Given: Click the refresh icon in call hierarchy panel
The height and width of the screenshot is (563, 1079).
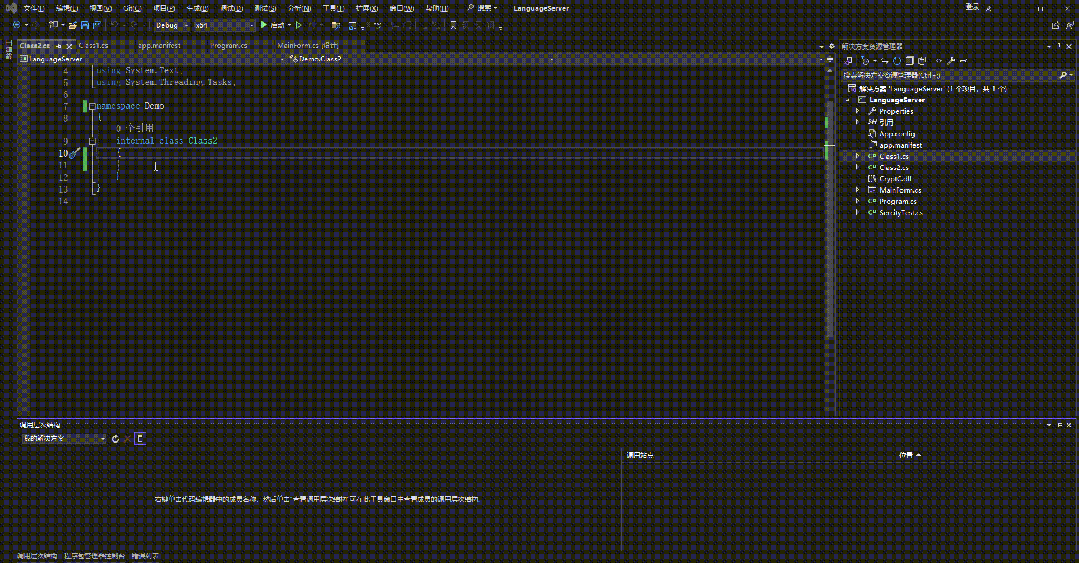Looking at the screenshot, I should click(x=115, y=438).
